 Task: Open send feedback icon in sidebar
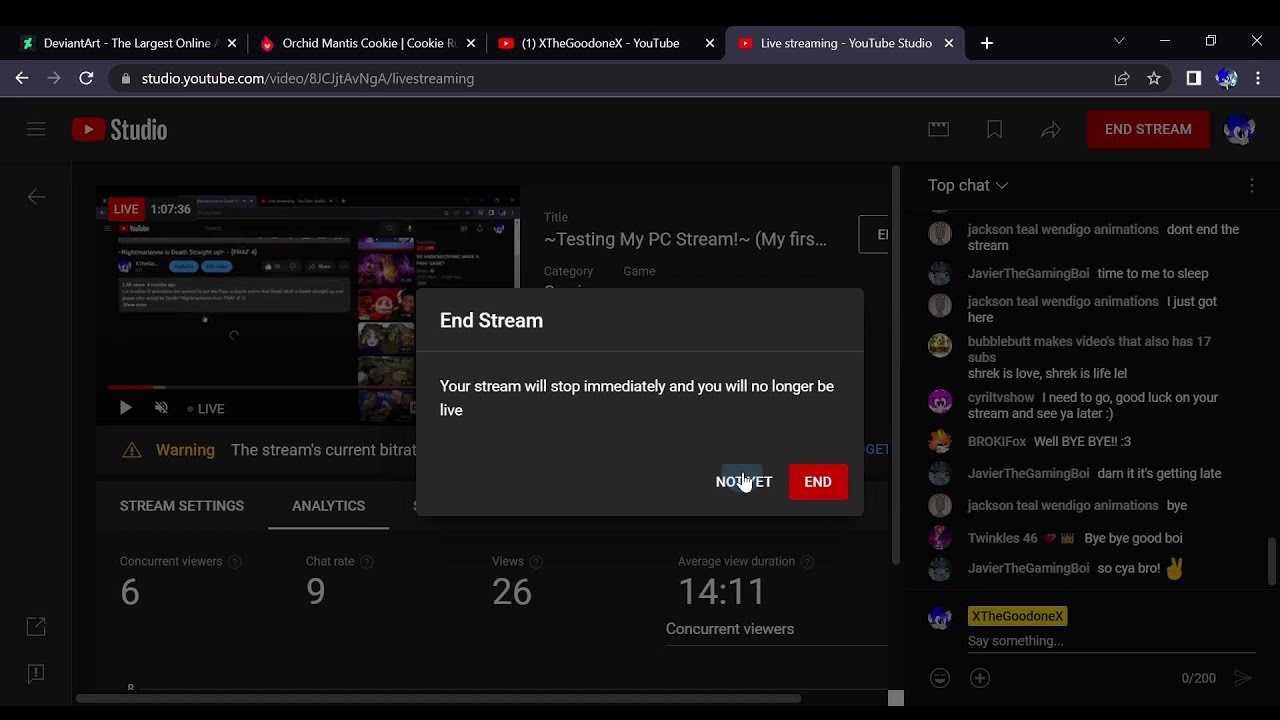click(x=36, y=674)
